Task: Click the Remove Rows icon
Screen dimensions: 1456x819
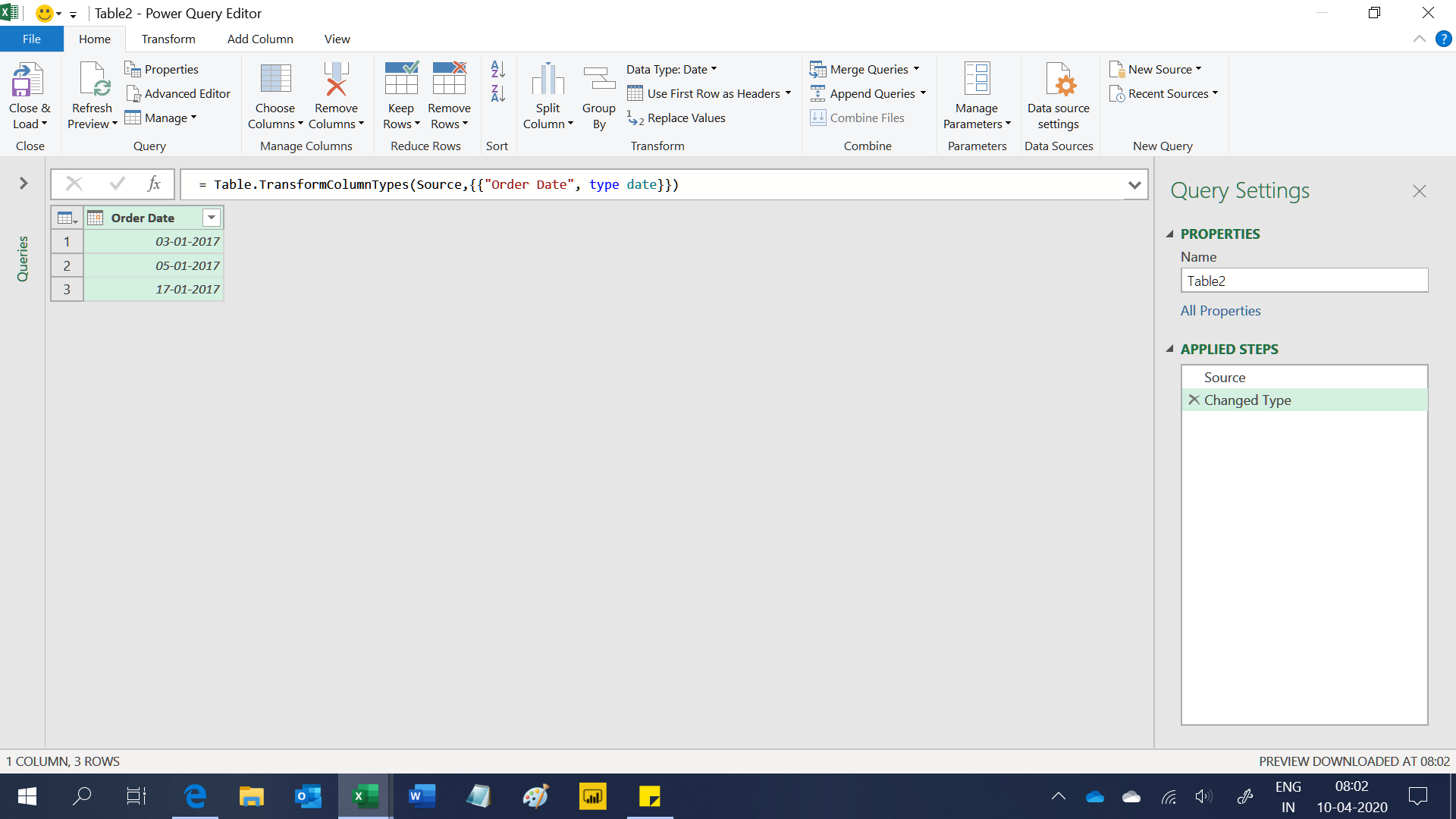Action: pyautogui.click(x=449, y=78)
